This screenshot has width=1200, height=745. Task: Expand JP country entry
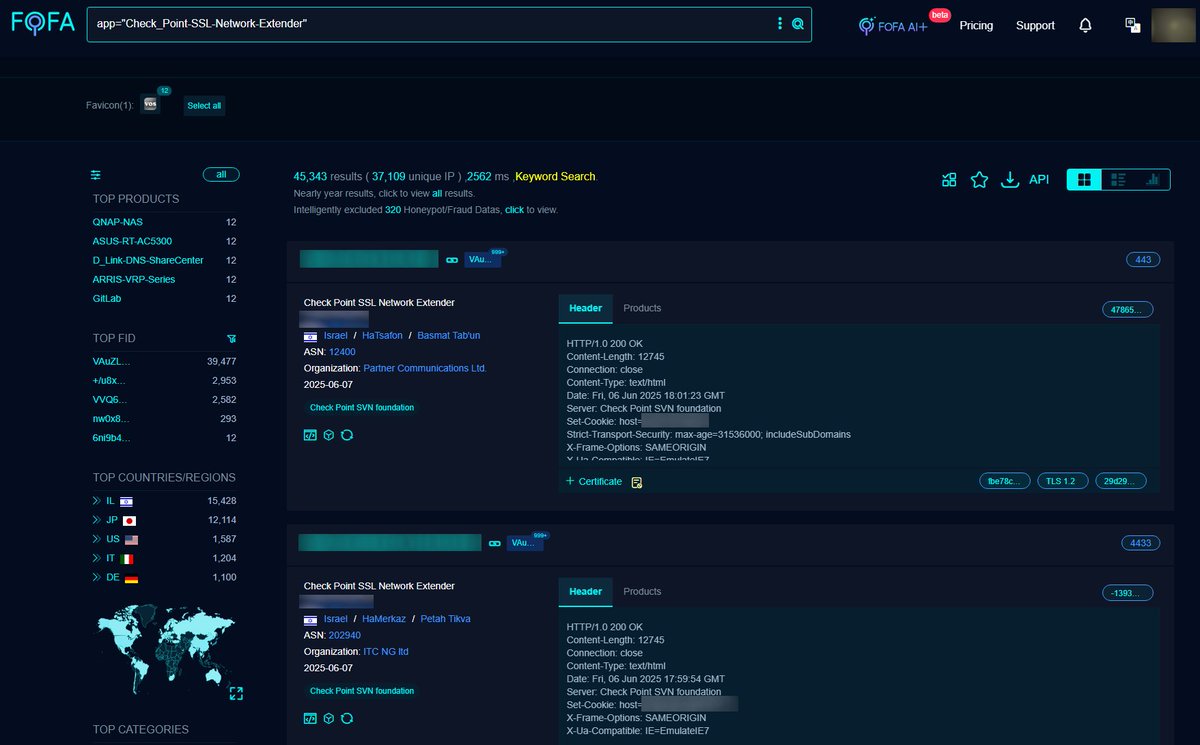[x=97, y=520]
